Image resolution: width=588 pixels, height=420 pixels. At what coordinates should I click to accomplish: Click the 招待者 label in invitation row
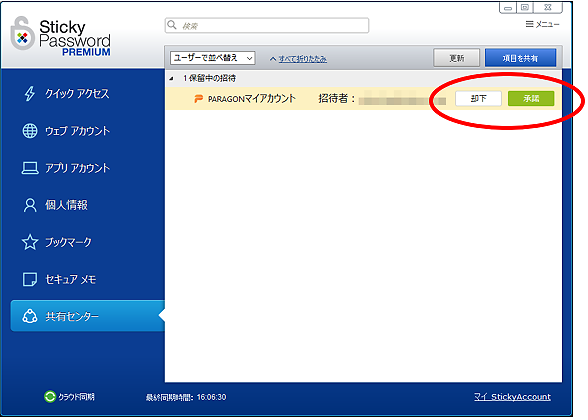336,98
